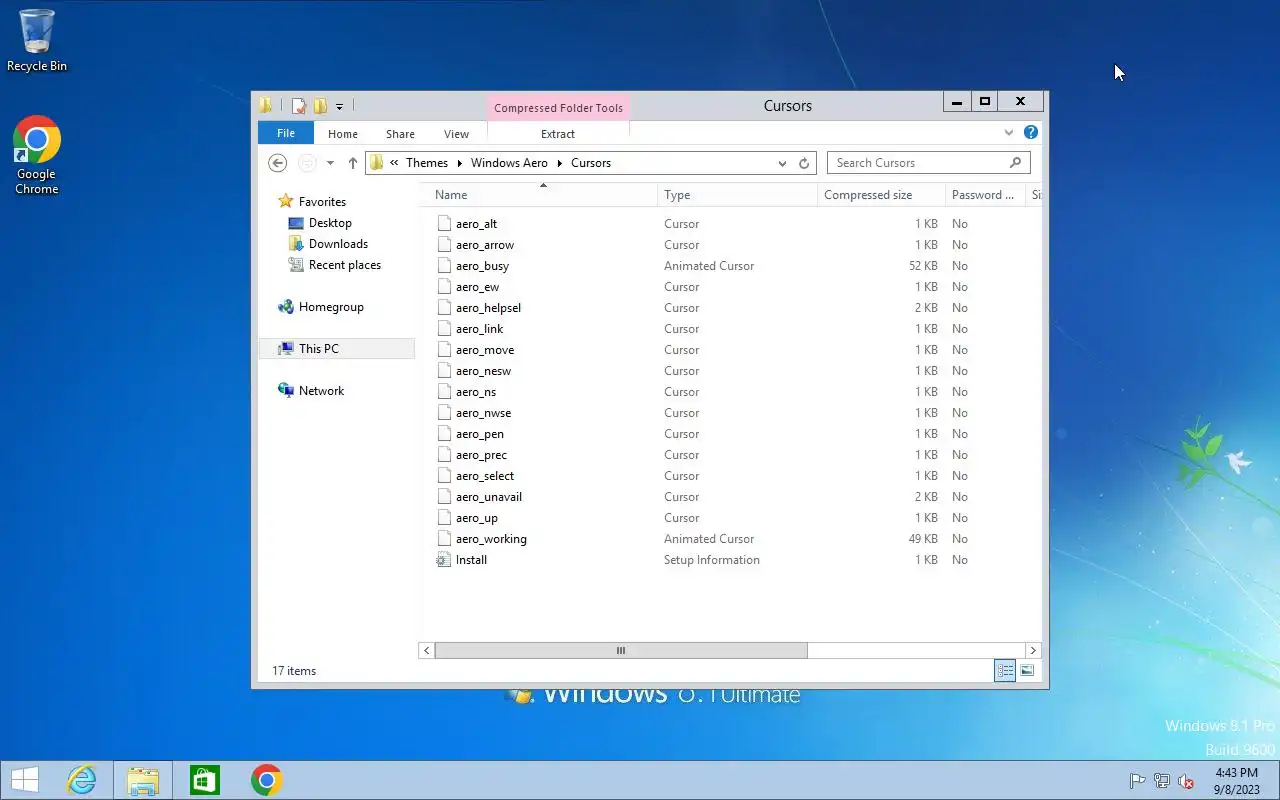Viewport: 1280px width, 800px height.
Task: Select Favorites in the navigation pane
Action: click(322, 202)
